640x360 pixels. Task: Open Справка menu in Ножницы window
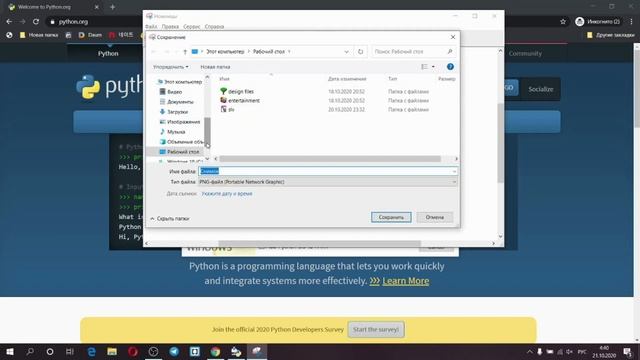214,27
